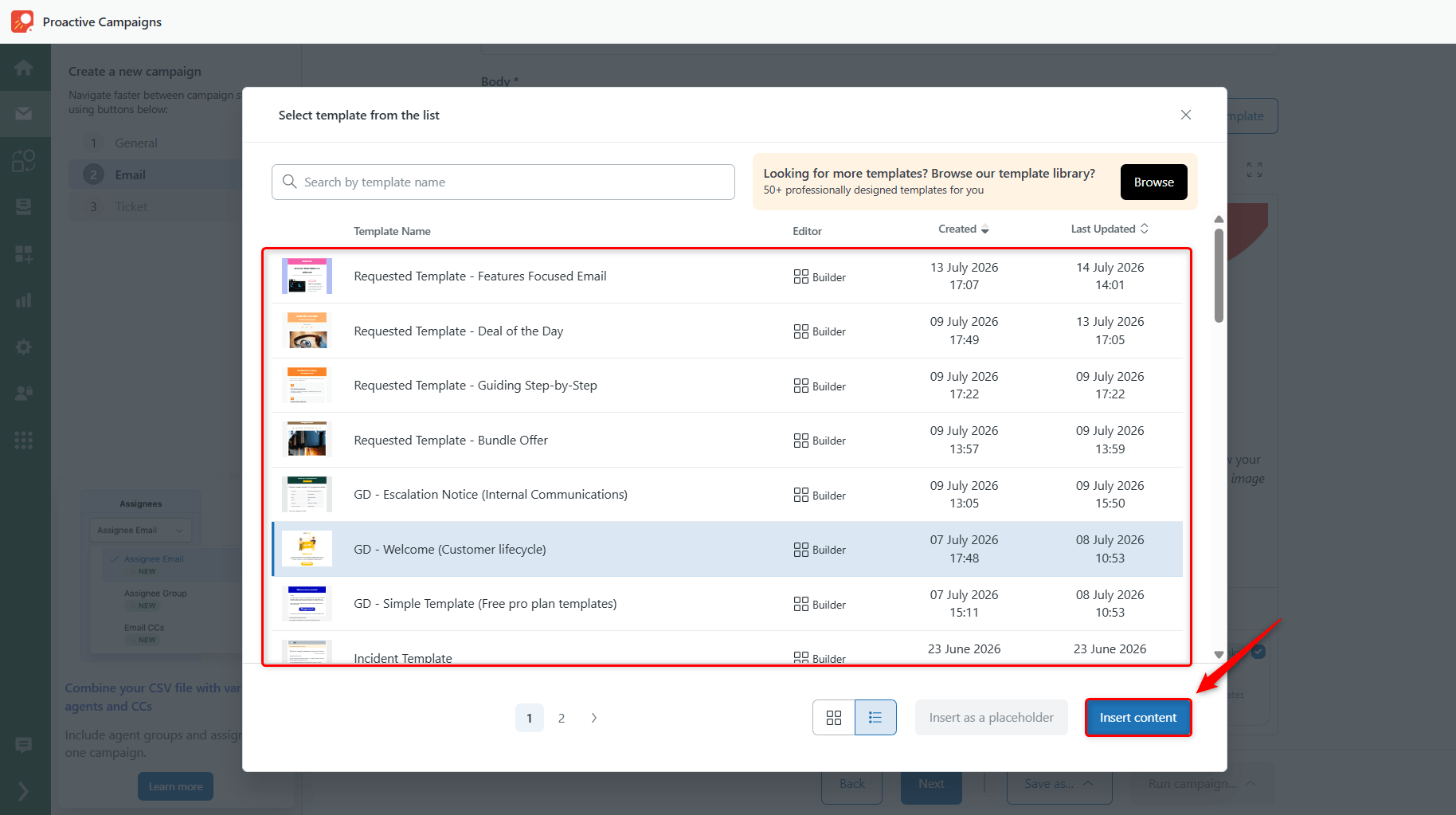1456x815 pixels.
Task: Sort templates by Last Updated
Action: point(1110,229)
